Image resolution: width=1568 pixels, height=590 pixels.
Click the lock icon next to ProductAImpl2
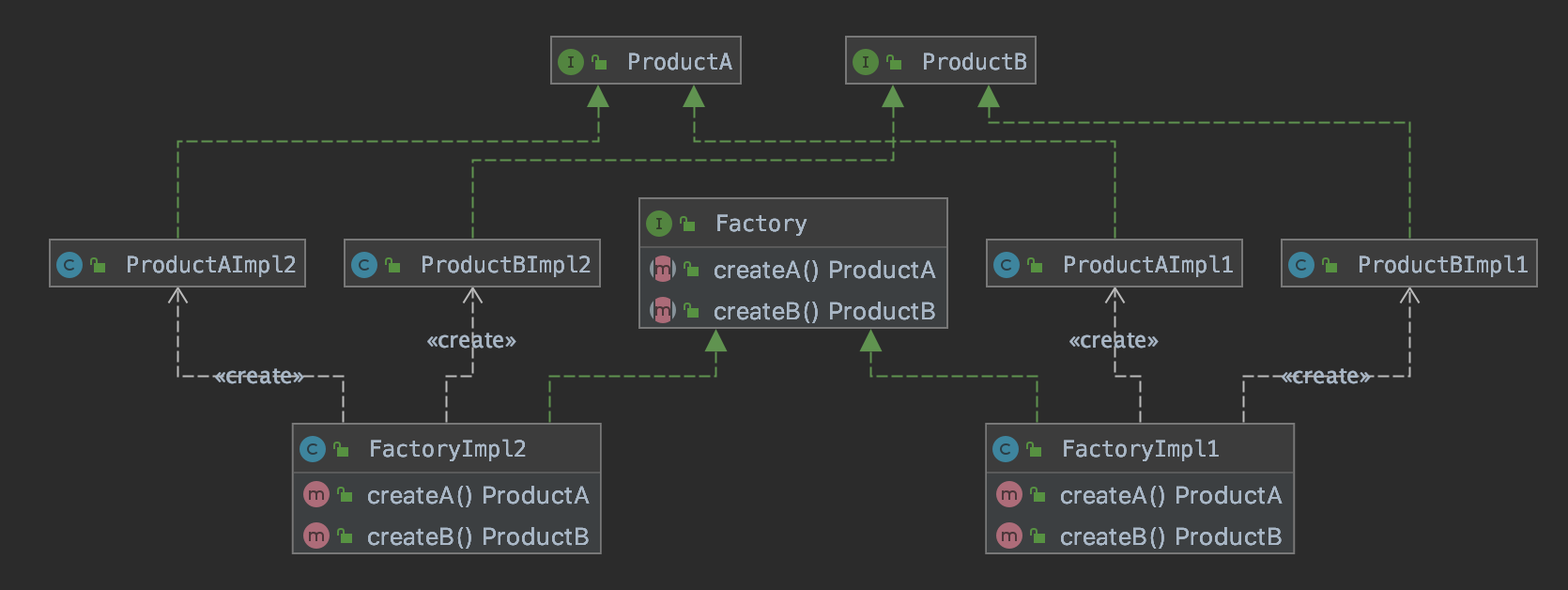pos(98,265)
